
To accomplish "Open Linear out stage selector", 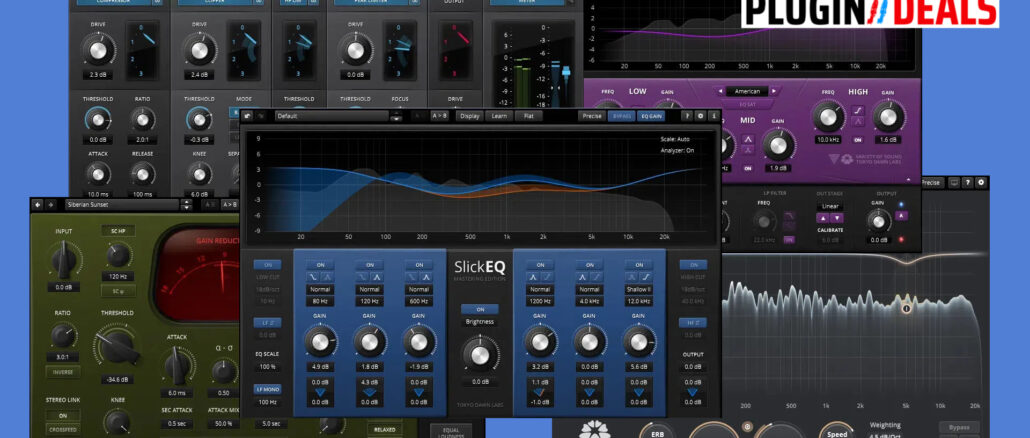I will [830, 206].
